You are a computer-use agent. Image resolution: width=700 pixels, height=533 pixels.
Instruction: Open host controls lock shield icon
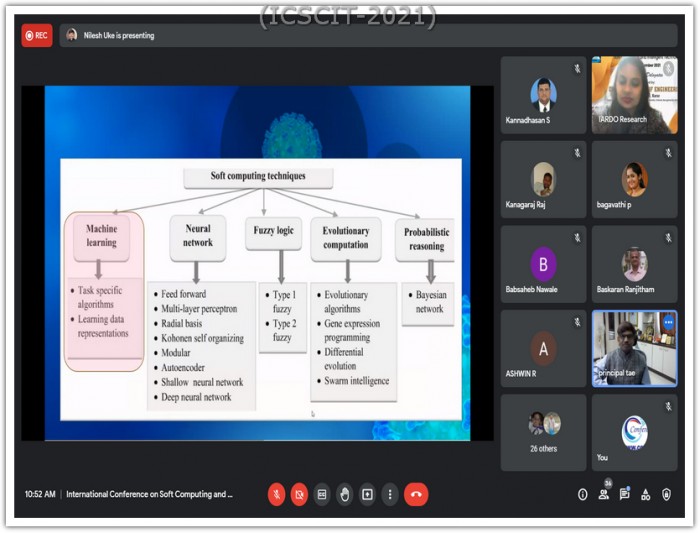coord(667,494)
